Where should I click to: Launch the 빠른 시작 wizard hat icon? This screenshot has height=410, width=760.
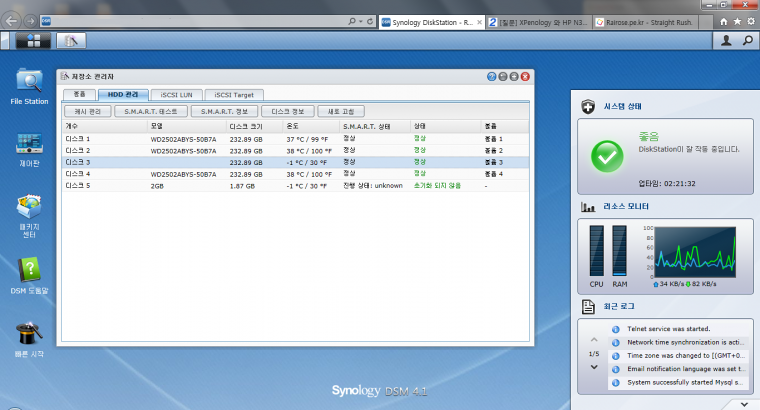(29, 333)
